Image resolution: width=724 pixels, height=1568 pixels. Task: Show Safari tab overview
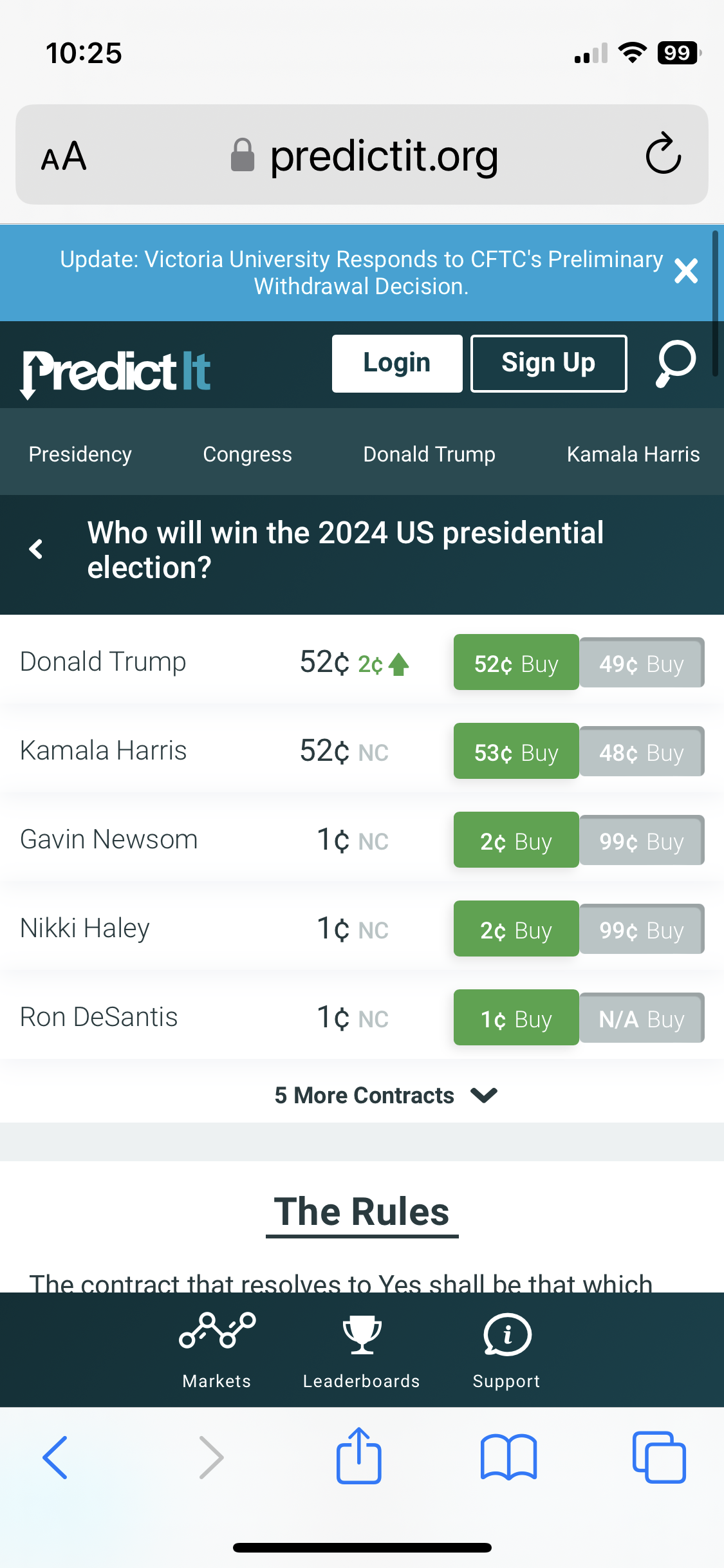658,1457
